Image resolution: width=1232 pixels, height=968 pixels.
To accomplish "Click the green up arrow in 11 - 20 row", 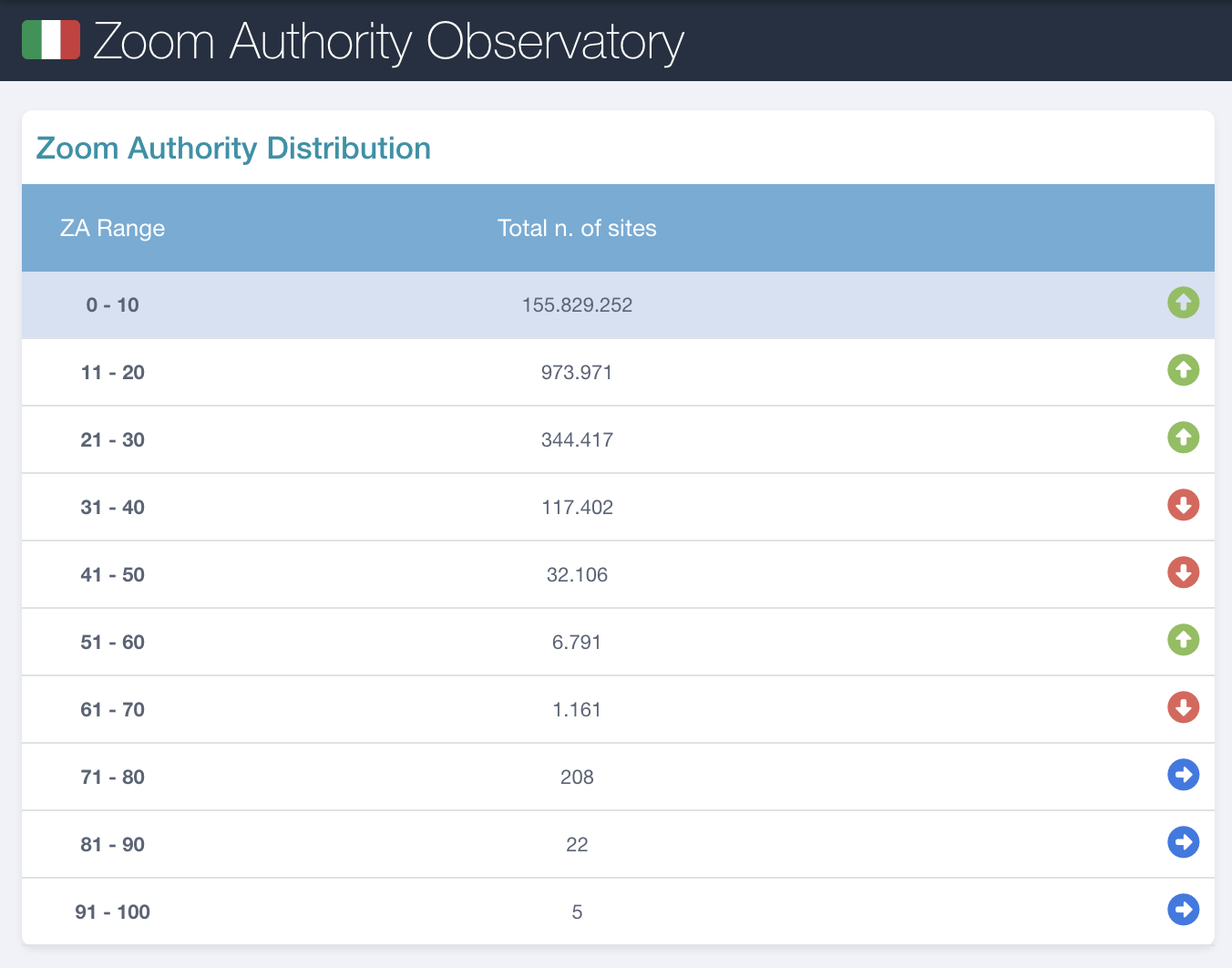I will click(1183, 370).
